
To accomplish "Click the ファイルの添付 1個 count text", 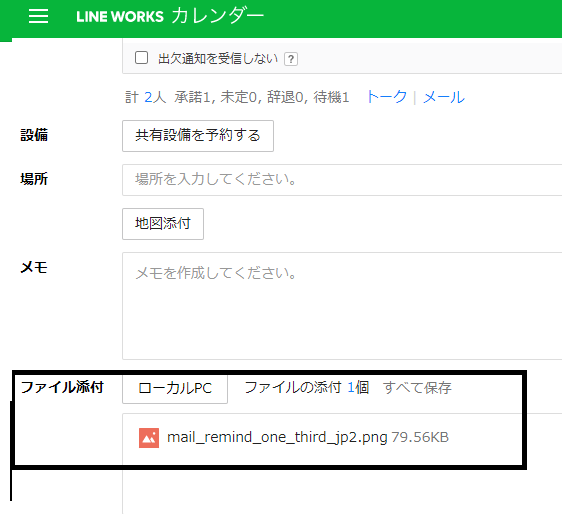I will pyautogui.click(x=307, y=387).
